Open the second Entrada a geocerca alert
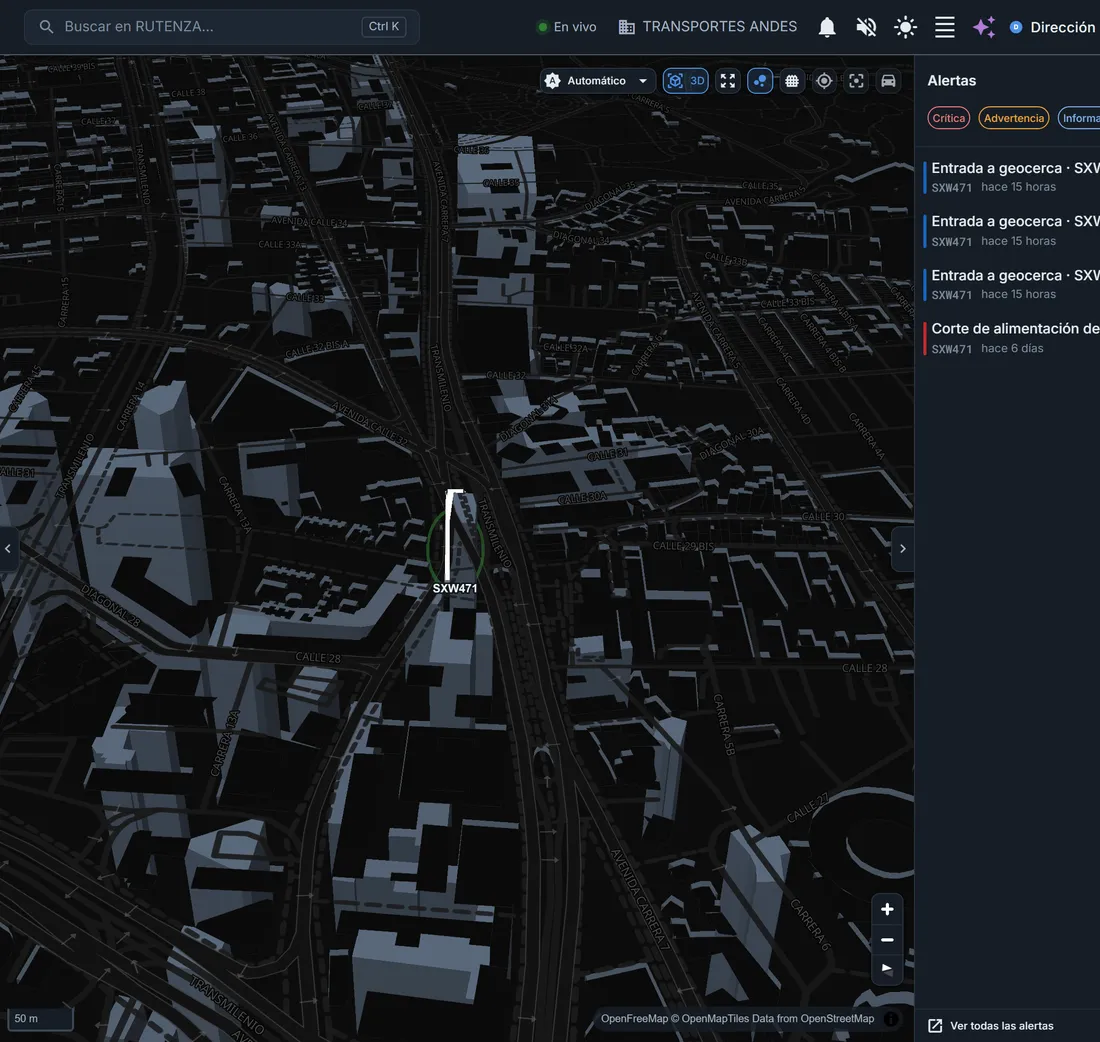The image size is (1100, 1042). [x=1011, y=231]
